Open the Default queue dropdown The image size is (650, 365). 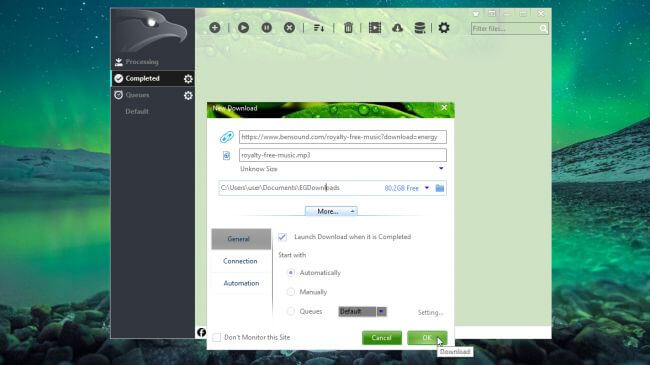click(381, 311)
